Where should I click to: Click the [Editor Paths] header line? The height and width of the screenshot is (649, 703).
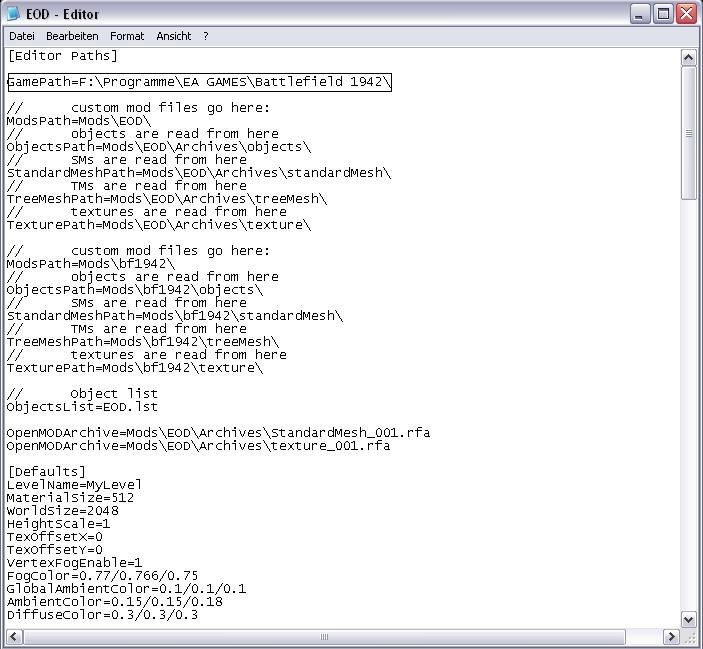coord(63,56)
